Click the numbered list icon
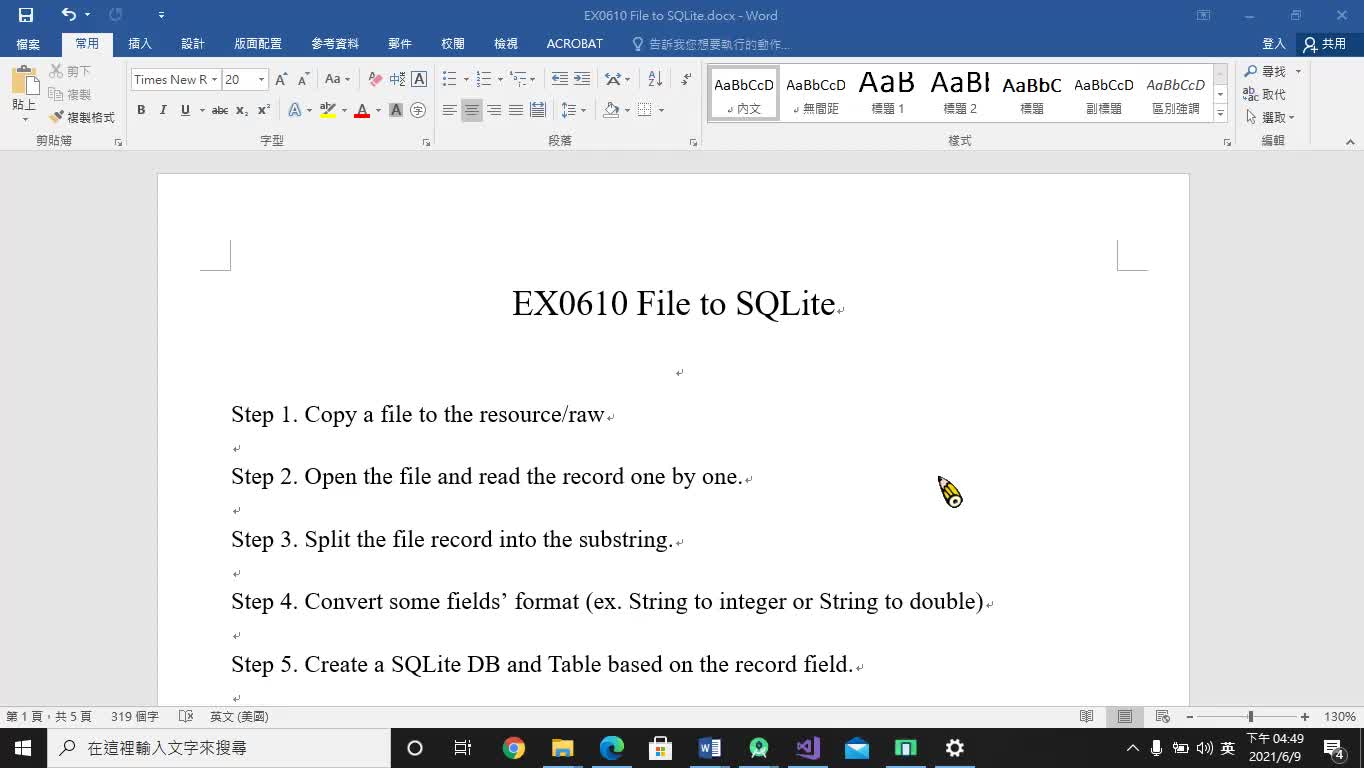This screenshot has height=768, width=1364. point(484,79)
